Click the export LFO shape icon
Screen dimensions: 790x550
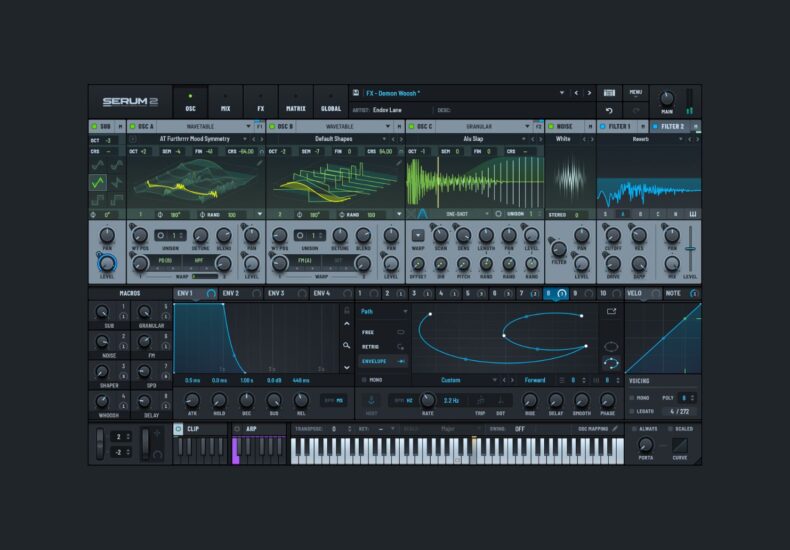tap(612, 311)
